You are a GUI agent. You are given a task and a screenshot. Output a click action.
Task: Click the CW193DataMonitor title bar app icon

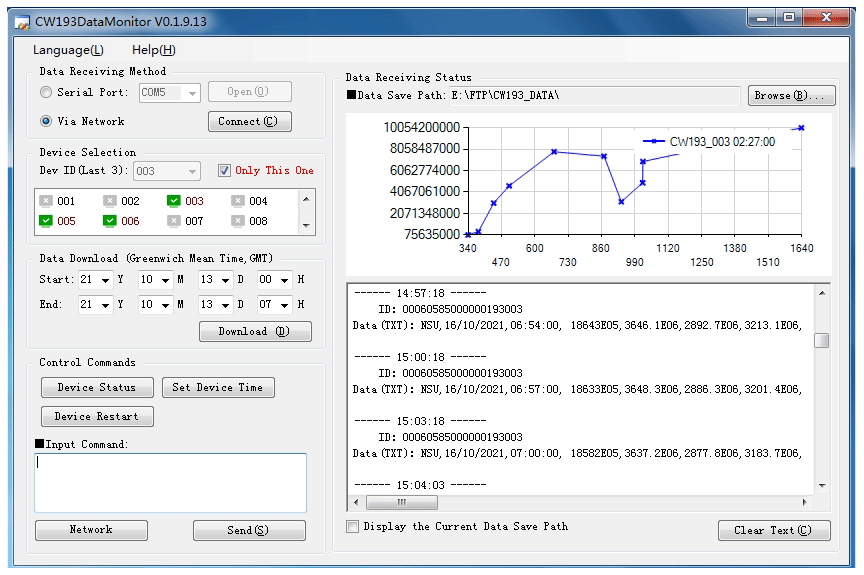[x=21, y=19]
